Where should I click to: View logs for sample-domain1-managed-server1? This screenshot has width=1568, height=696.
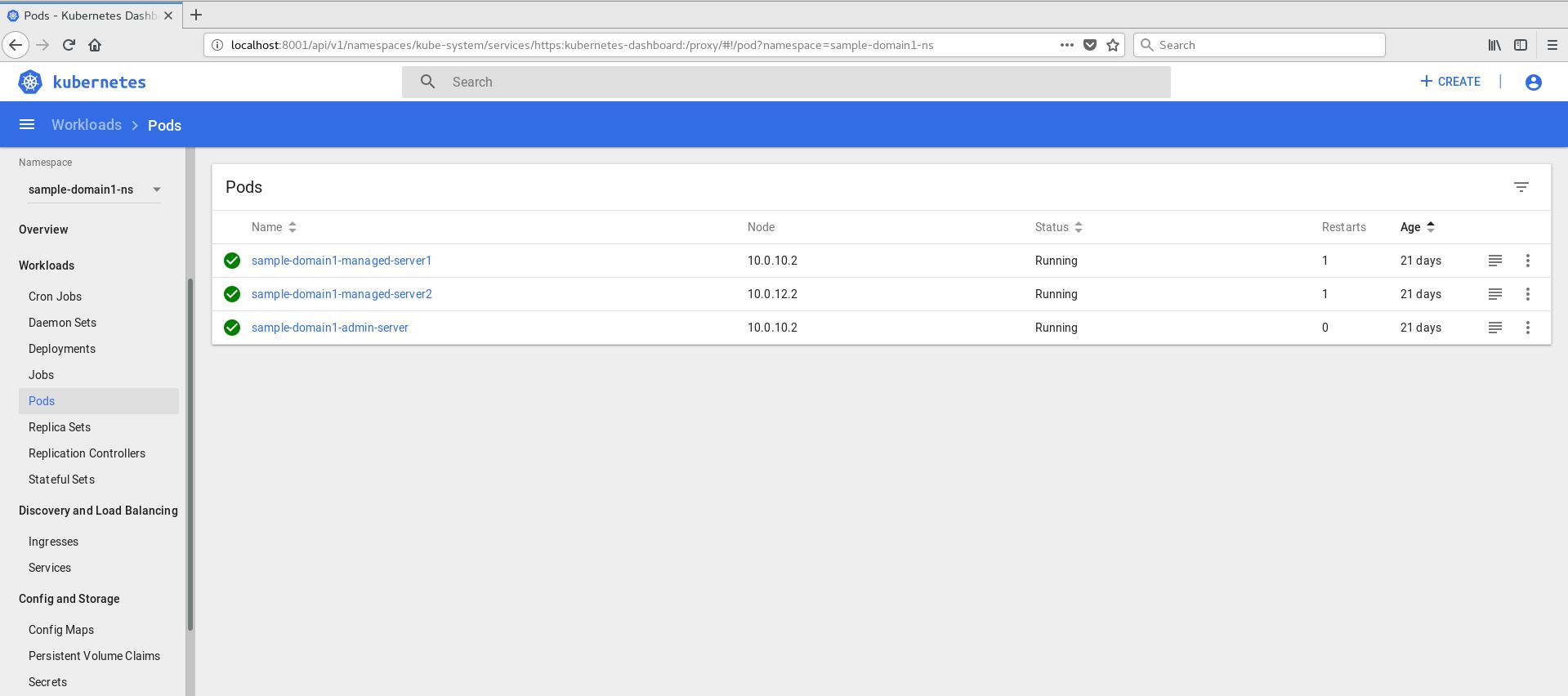tap(1494, 261)
